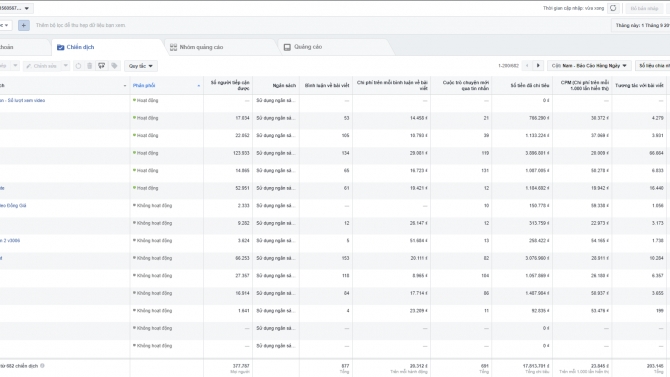Open the account number dropdown
670x377 pixels.
(15, 8)
